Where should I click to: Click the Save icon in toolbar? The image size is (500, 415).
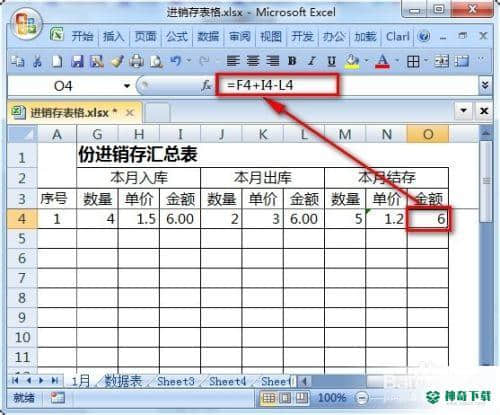pyautogui.click(x=77, y=61)
